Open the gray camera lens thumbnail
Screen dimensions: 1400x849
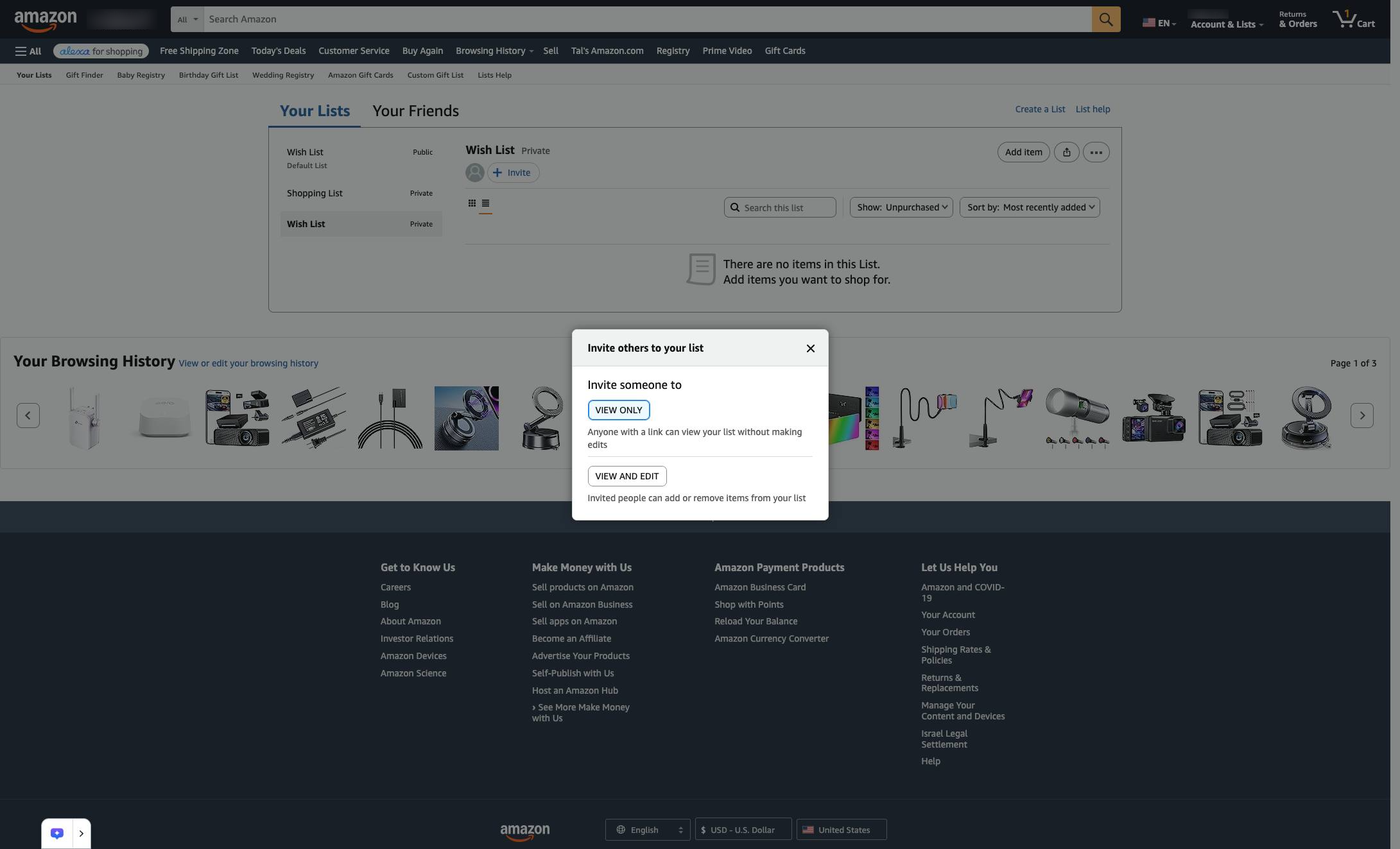(x=1078, y=418)
